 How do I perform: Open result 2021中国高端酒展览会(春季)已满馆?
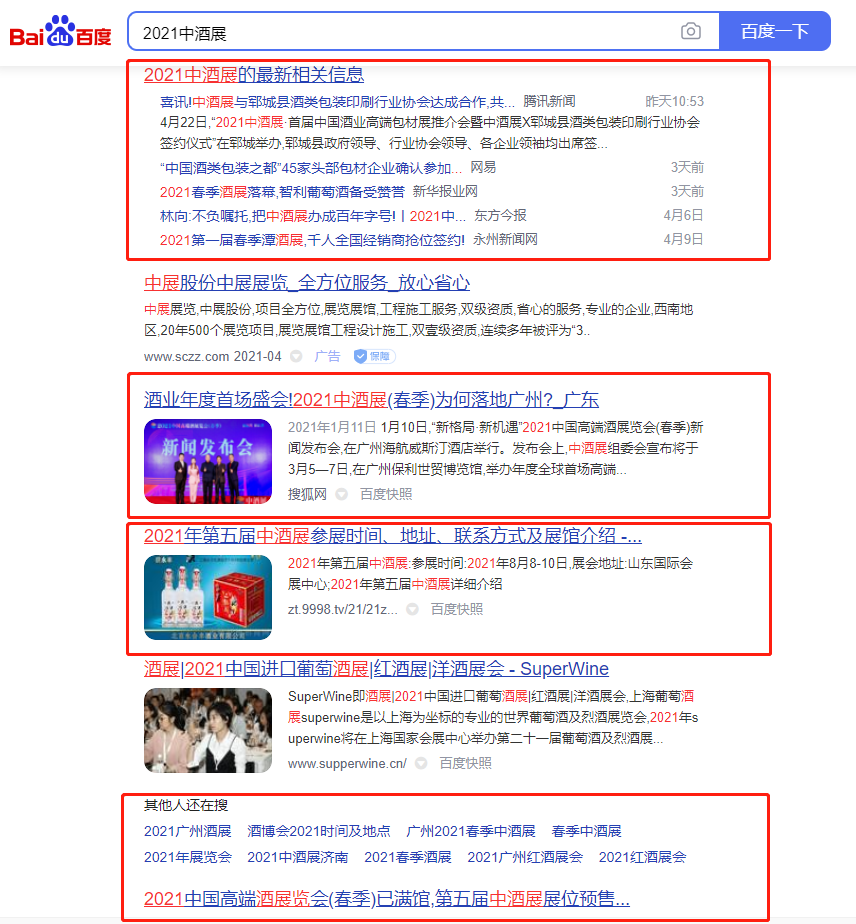click(x=387, y=899)
